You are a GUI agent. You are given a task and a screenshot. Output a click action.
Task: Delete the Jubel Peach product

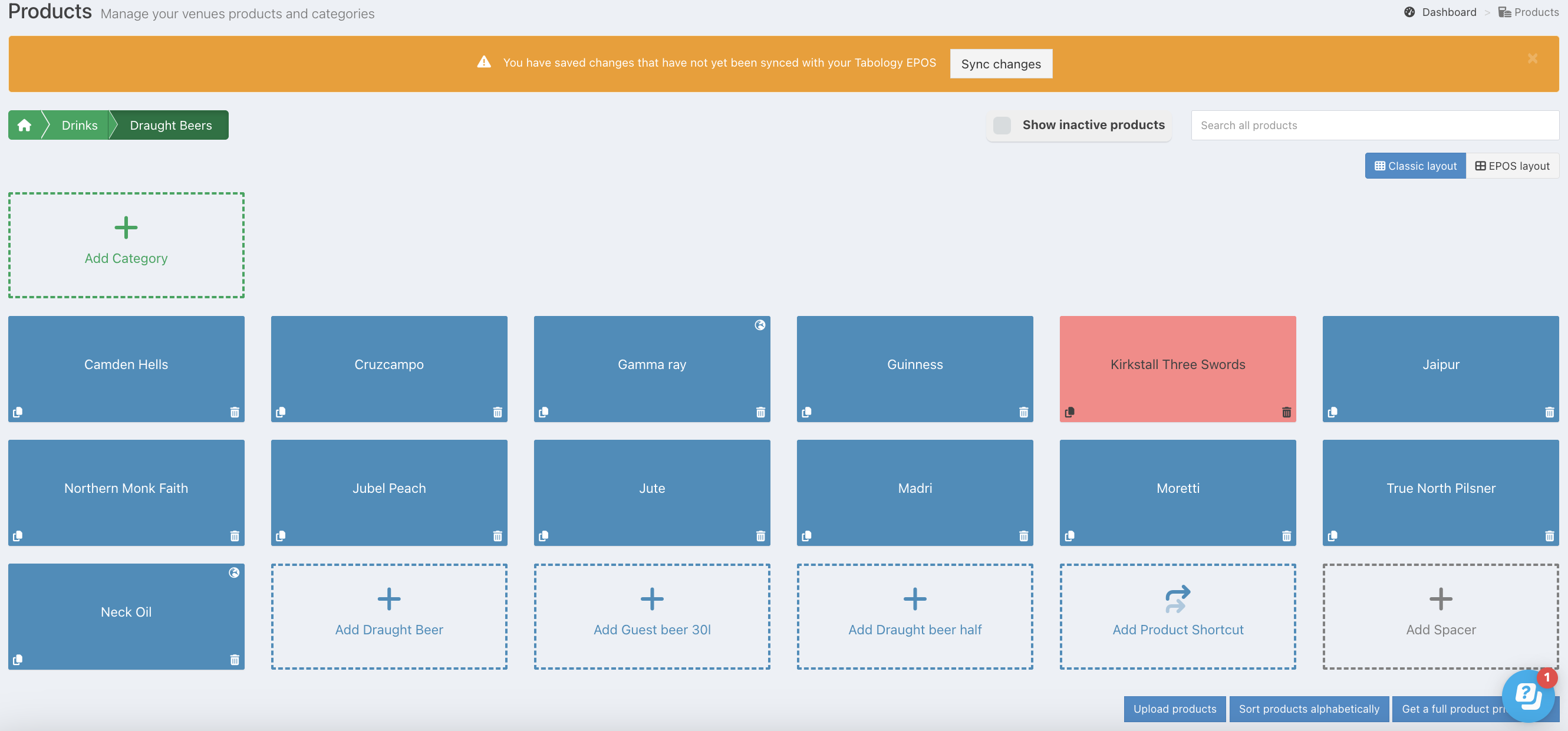coord(498,536)
